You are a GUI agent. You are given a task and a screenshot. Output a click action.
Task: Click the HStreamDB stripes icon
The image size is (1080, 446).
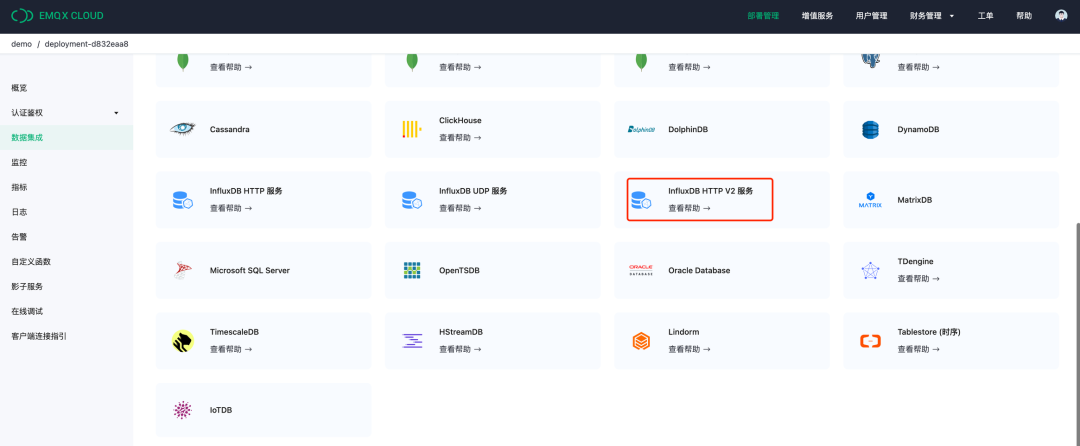(x=412, y=341)
